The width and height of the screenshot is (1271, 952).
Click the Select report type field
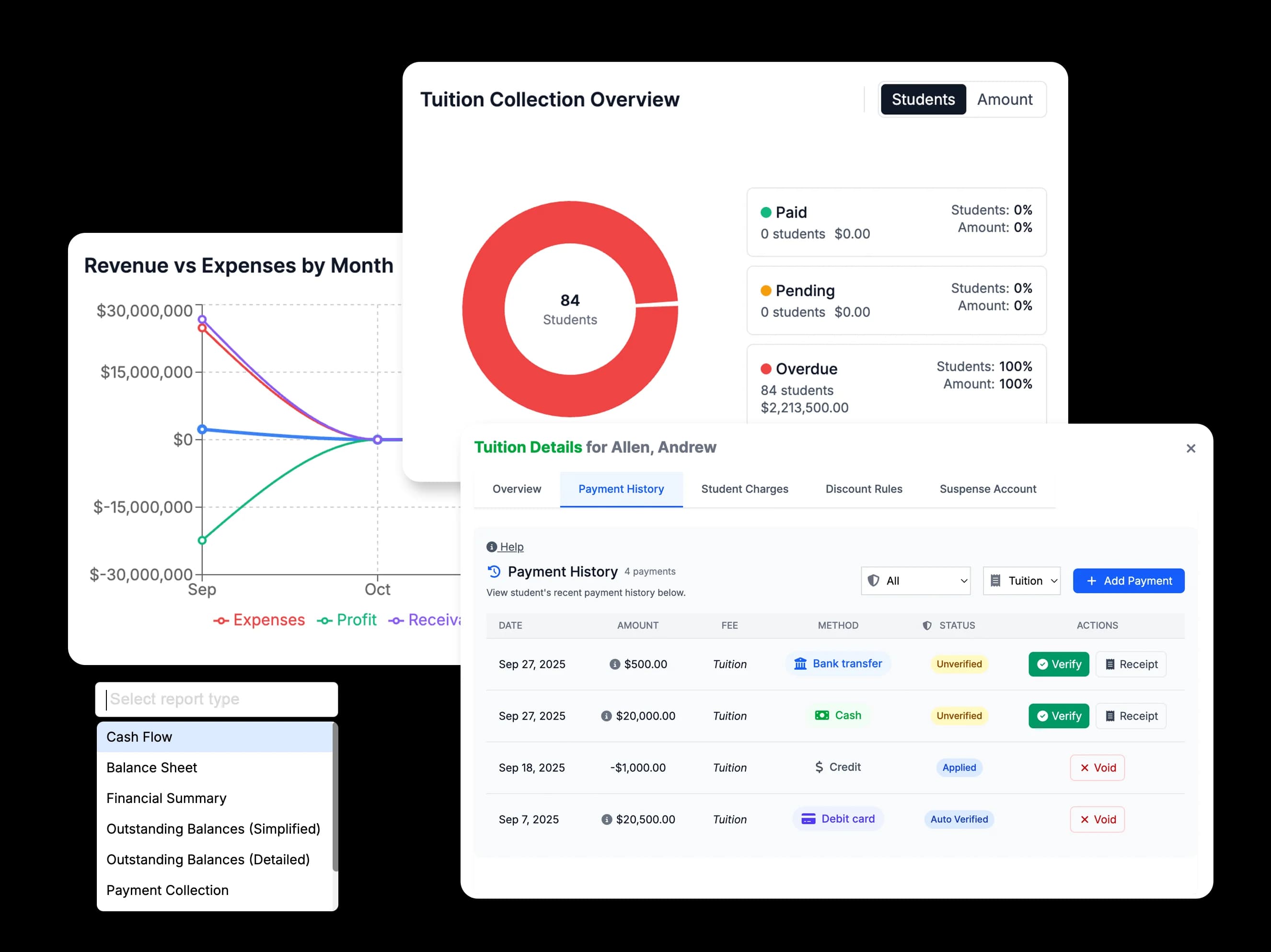(x=217, y=699)
